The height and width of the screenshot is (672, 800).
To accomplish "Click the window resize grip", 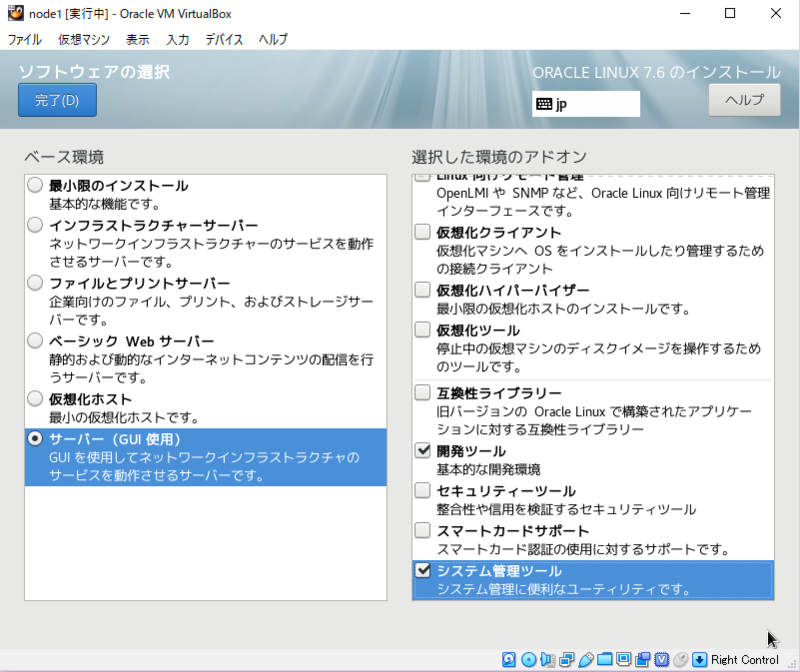I will pos(792,664).
